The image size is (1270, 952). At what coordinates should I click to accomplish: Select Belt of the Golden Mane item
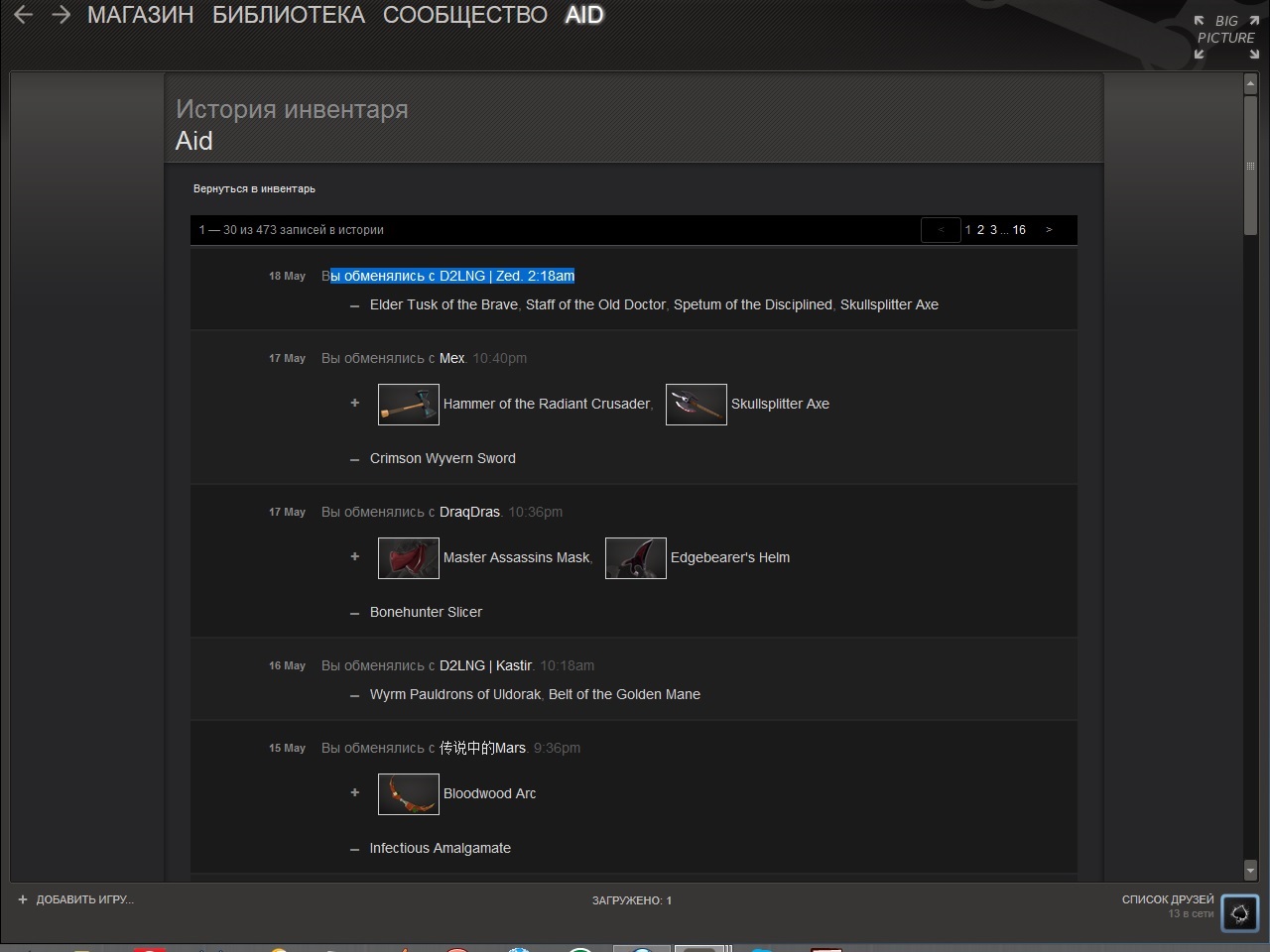click(x=624, y=694)
